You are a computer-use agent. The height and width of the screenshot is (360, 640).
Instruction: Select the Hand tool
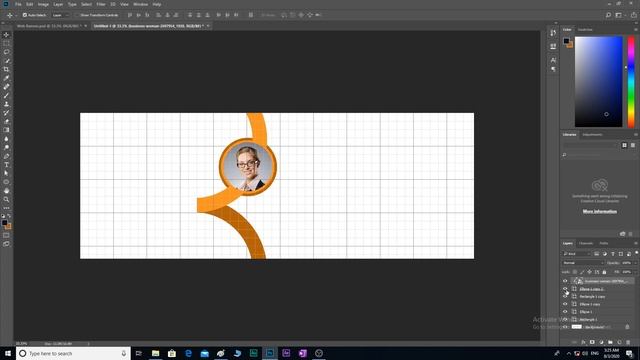click(6, 191)
